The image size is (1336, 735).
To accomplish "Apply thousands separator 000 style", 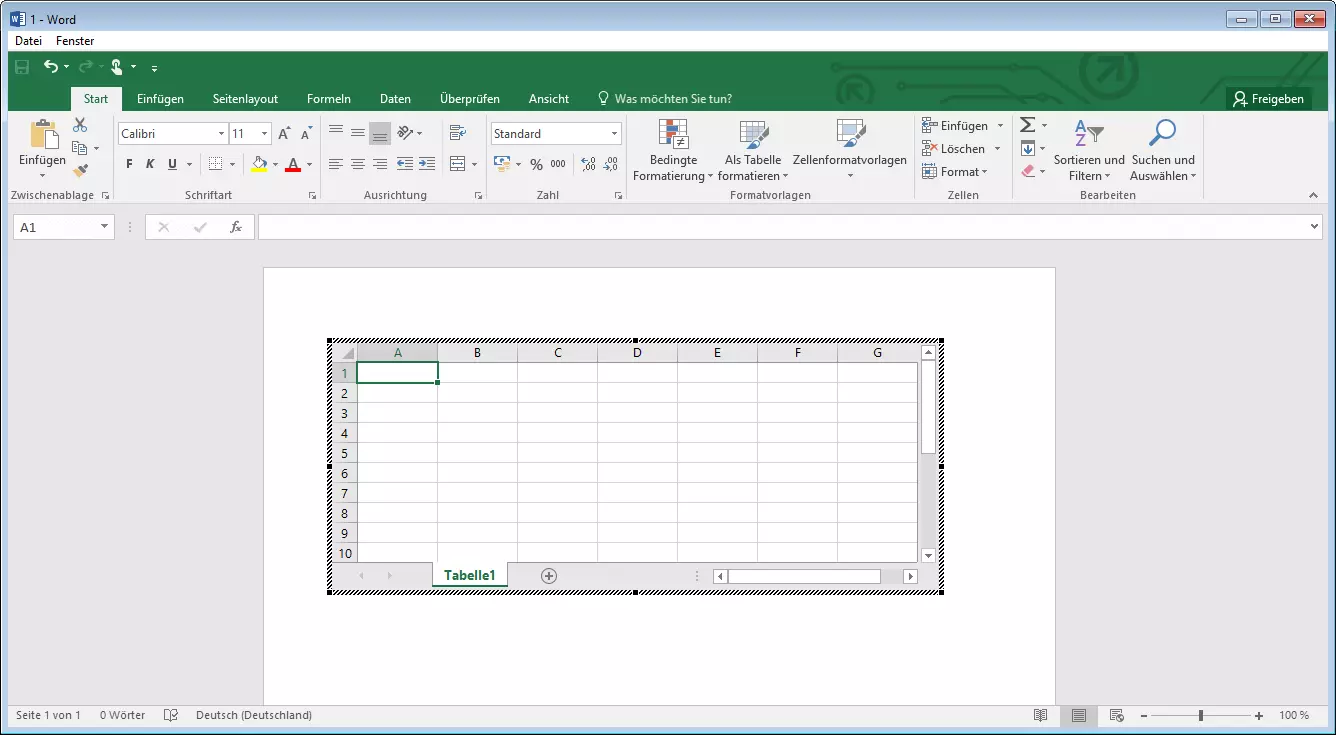I will pyautogui.click(x=558, y=164).
